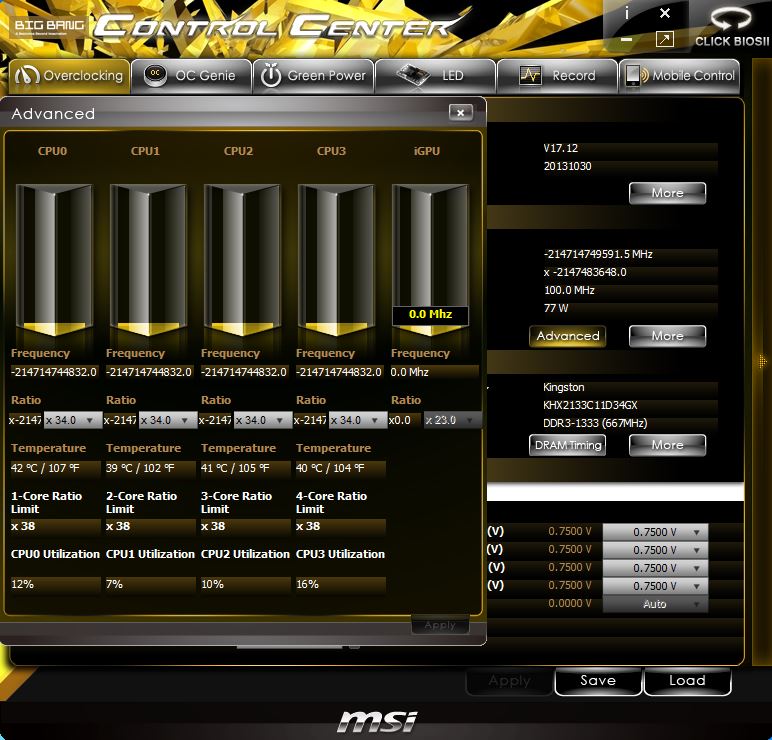Click More button below 77 W
The width and height of the screenshot is (772, 740).
667,336
